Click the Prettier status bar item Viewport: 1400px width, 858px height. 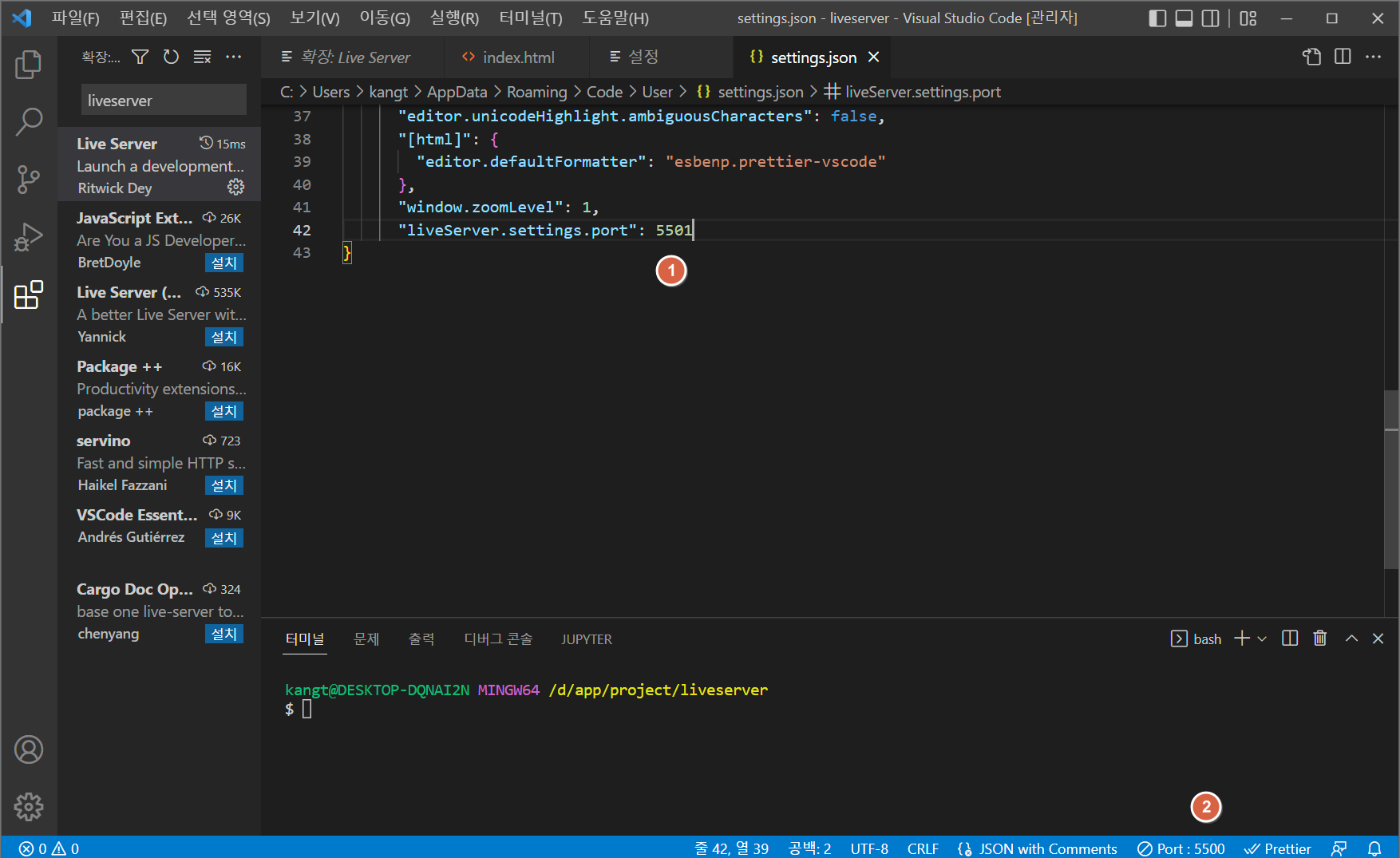pyautogui.click(x=1278, y=848)
